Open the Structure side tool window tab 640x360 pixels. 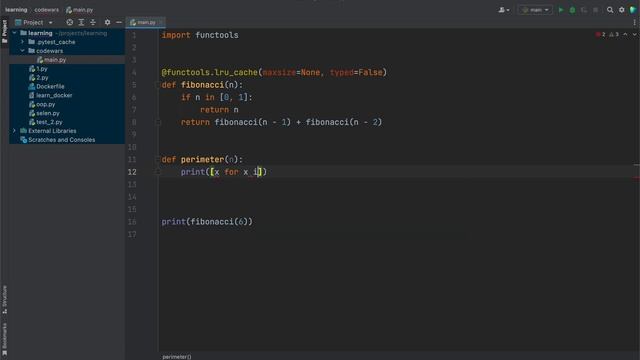pos(4,299)
